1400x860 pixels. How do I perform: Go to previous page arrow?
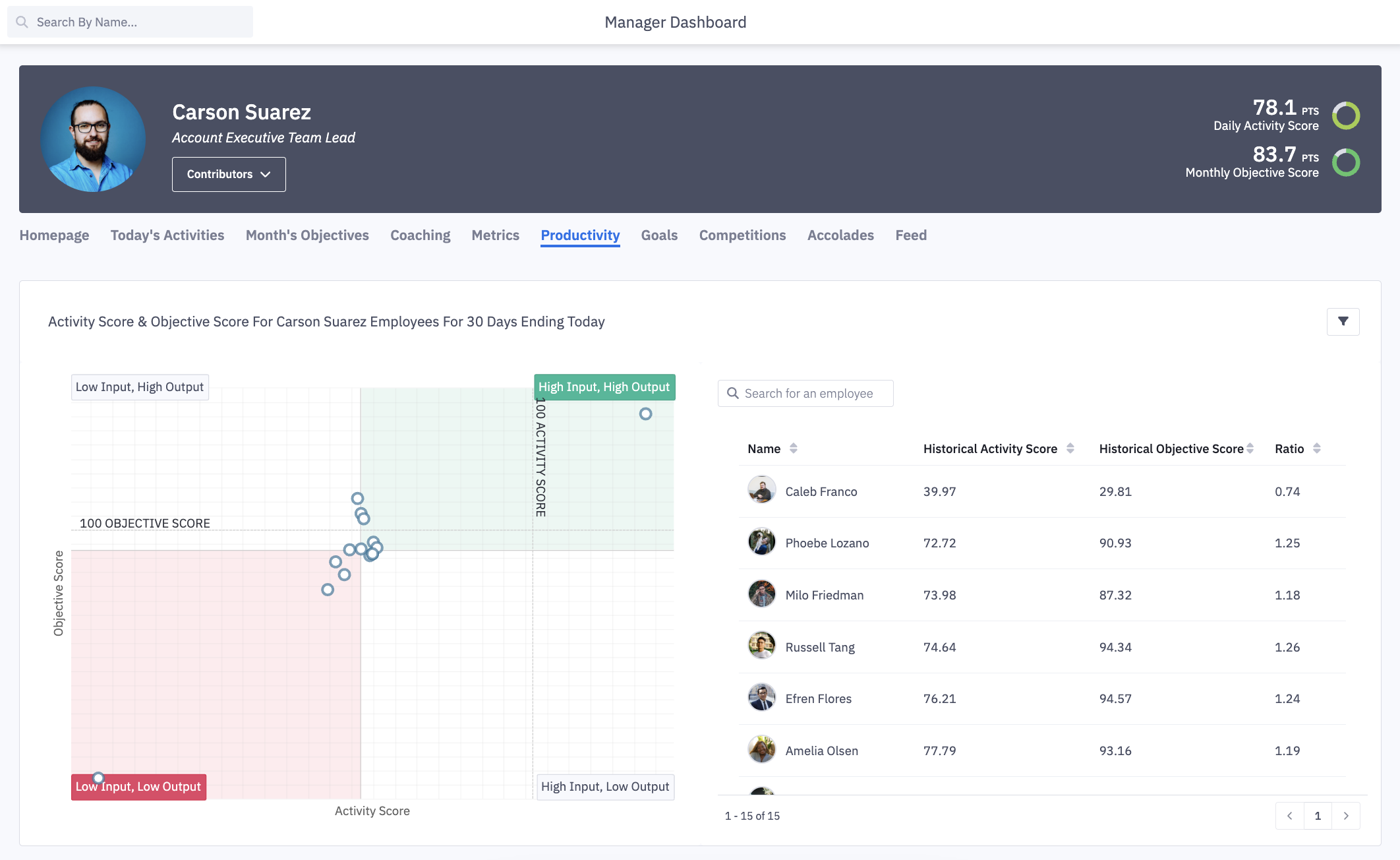(1290, 816)
